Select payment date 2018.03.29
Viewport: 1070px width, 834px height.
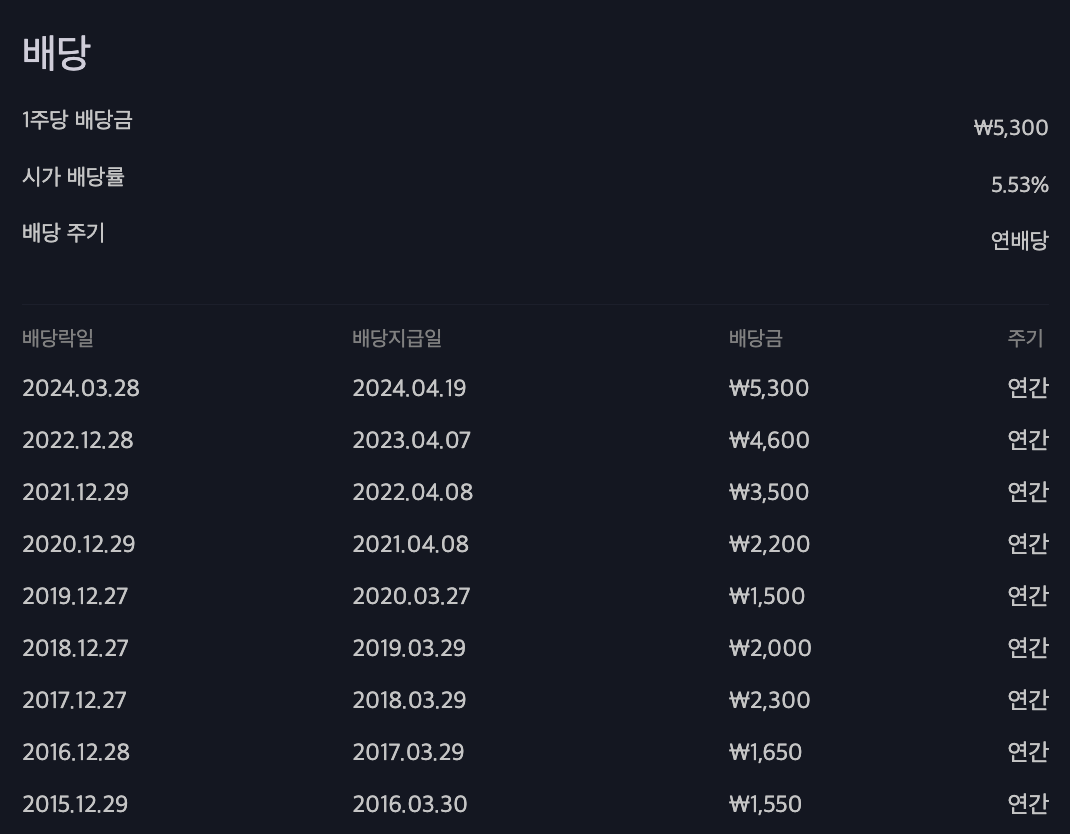[x=409, y=700]
